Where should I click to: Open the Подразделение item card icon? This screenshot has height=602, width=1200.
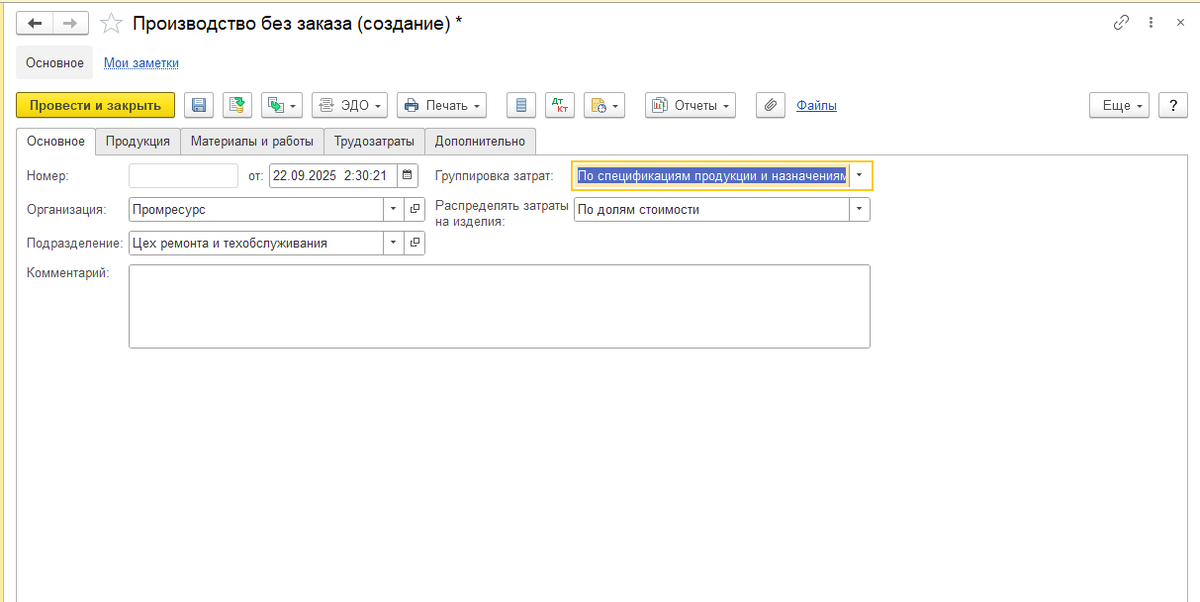pyautogui.click(x=415, y=243)
